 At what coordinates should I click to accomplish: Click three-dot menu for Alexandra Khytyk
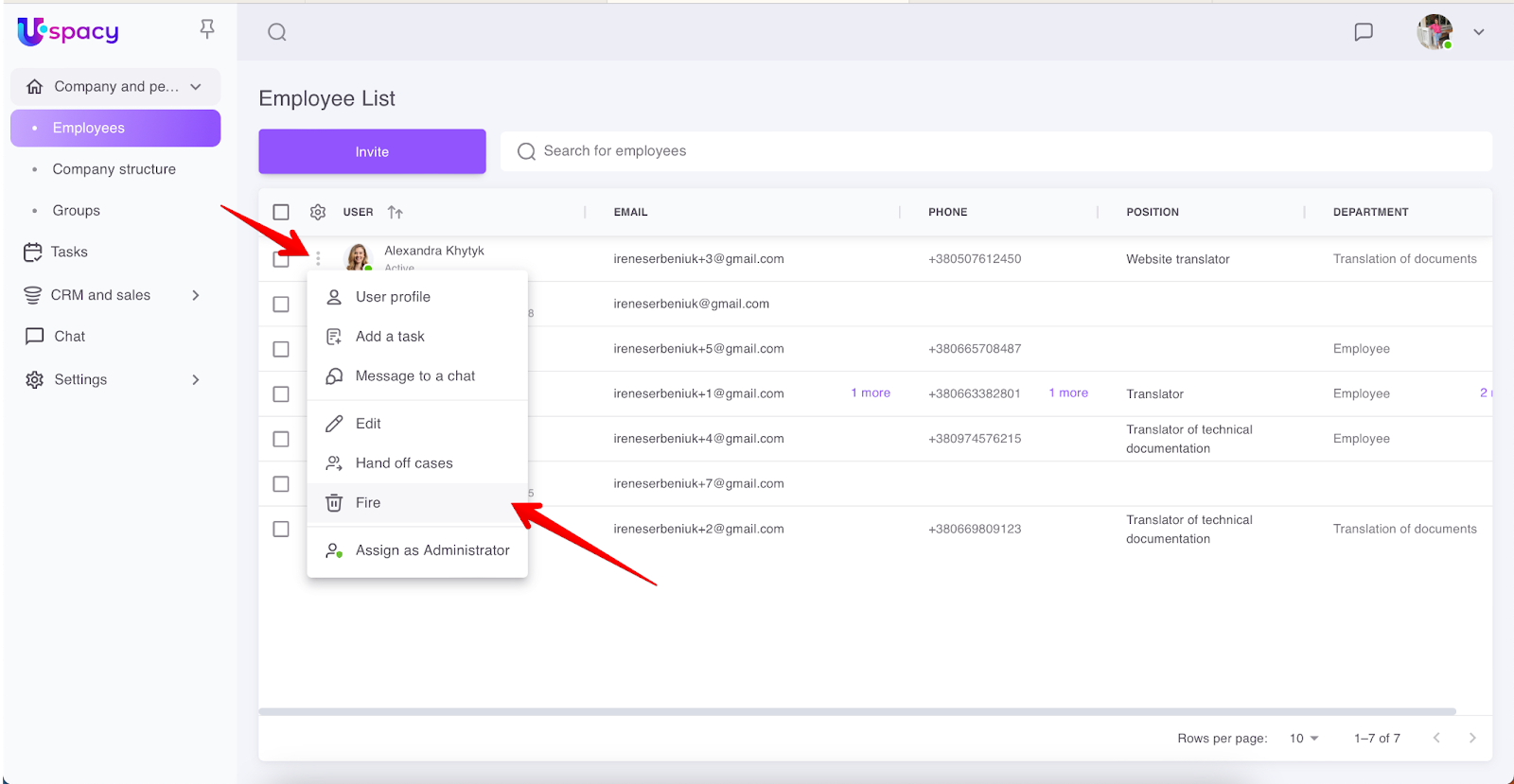[318, 258]
